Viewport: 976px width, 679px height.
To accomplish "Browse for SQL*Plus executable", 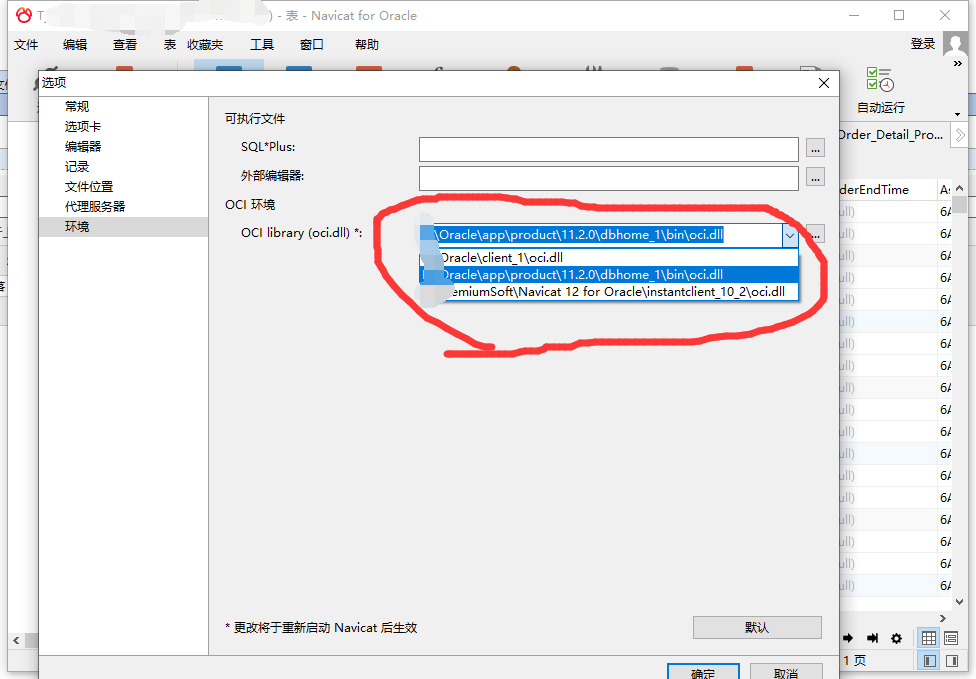I will pyautogui.click(x=815, y=148).
